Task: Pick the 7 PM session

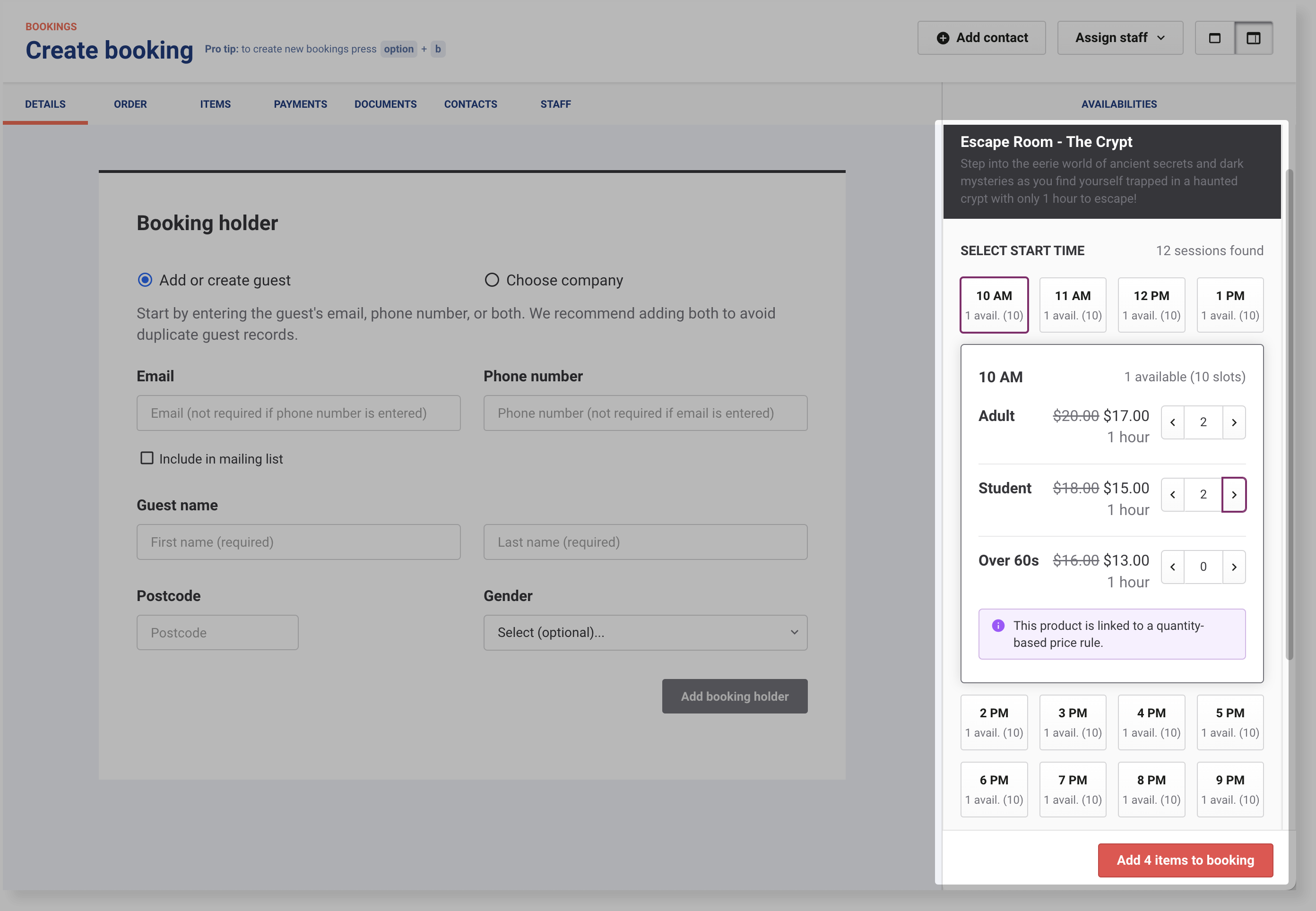Action: pos(1072,790)
